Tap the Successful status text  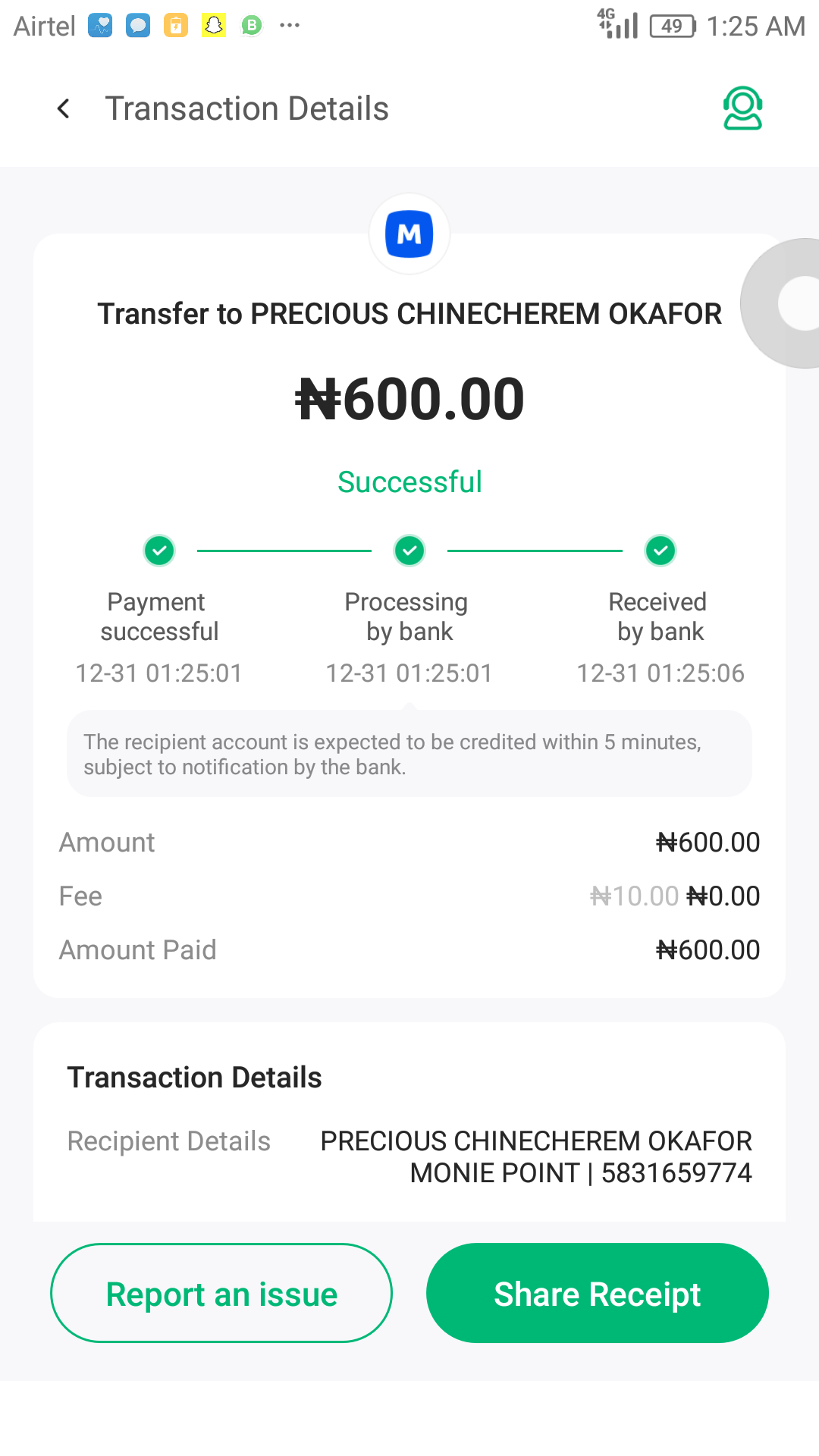[x=409, y=482]
